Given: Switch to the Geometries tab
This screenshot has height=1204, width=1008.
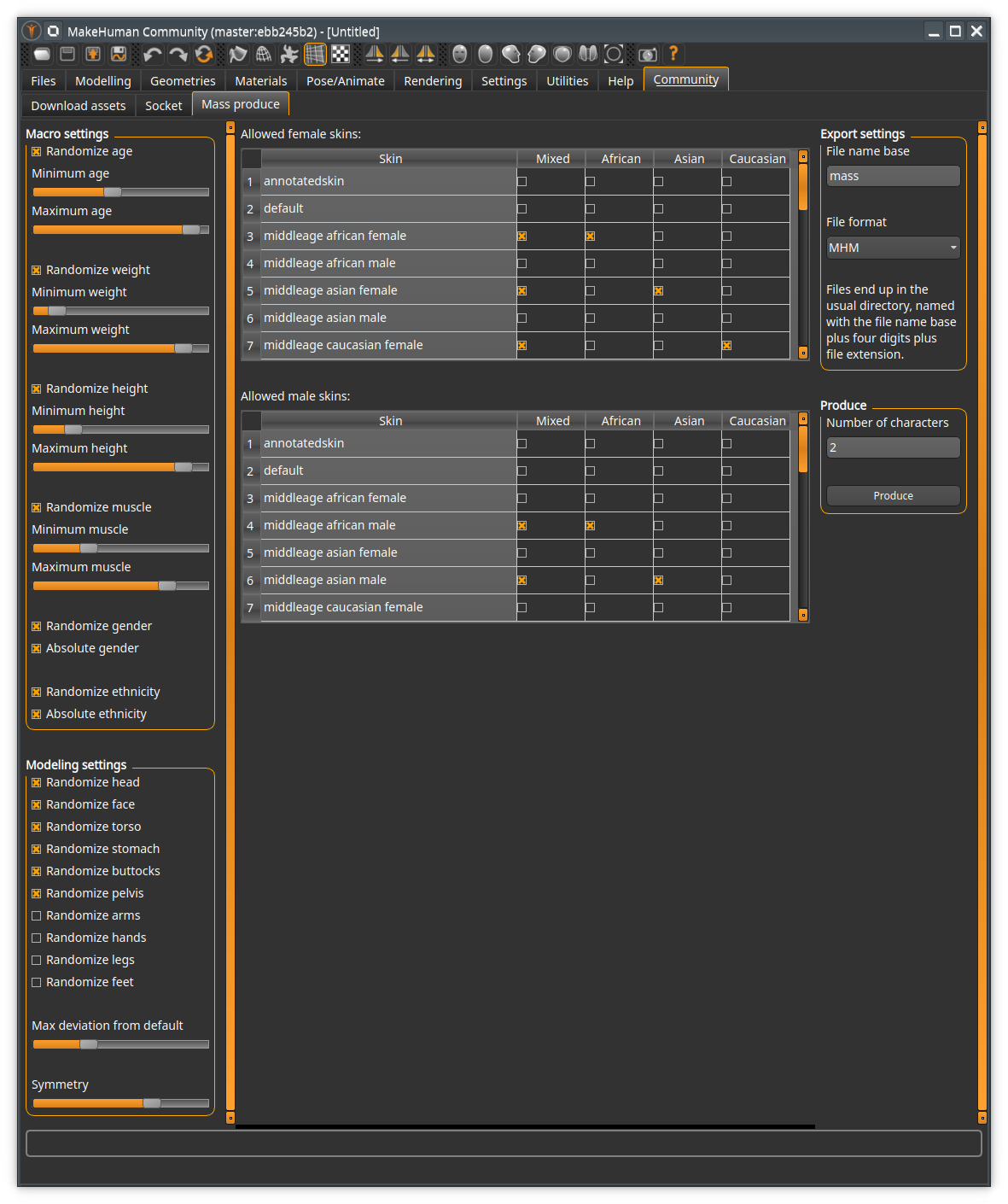Looking at the screenshot, I should tap(183, 81).
